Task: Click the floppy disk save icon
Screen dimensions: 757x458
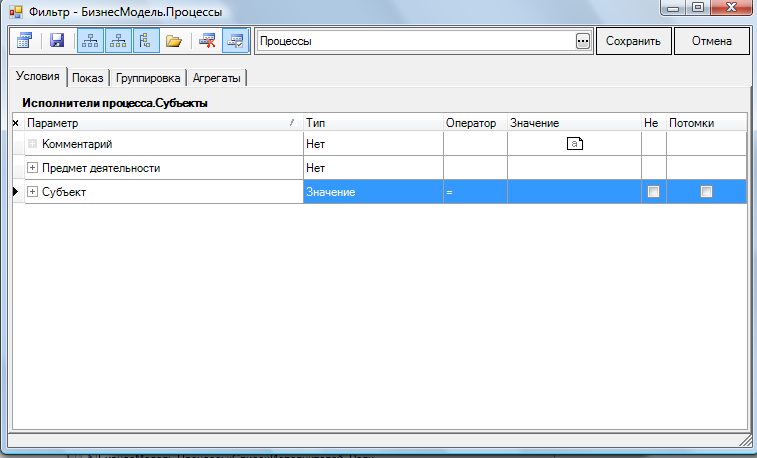Action: click(x=57, y=41)
